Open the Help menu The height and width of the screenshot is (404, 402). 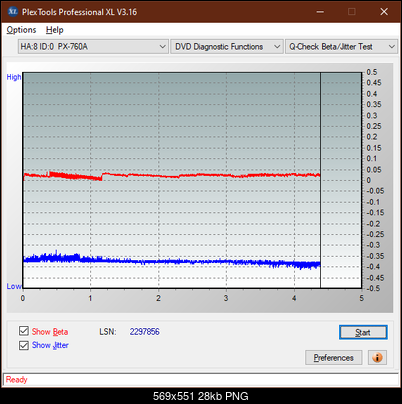55,30
